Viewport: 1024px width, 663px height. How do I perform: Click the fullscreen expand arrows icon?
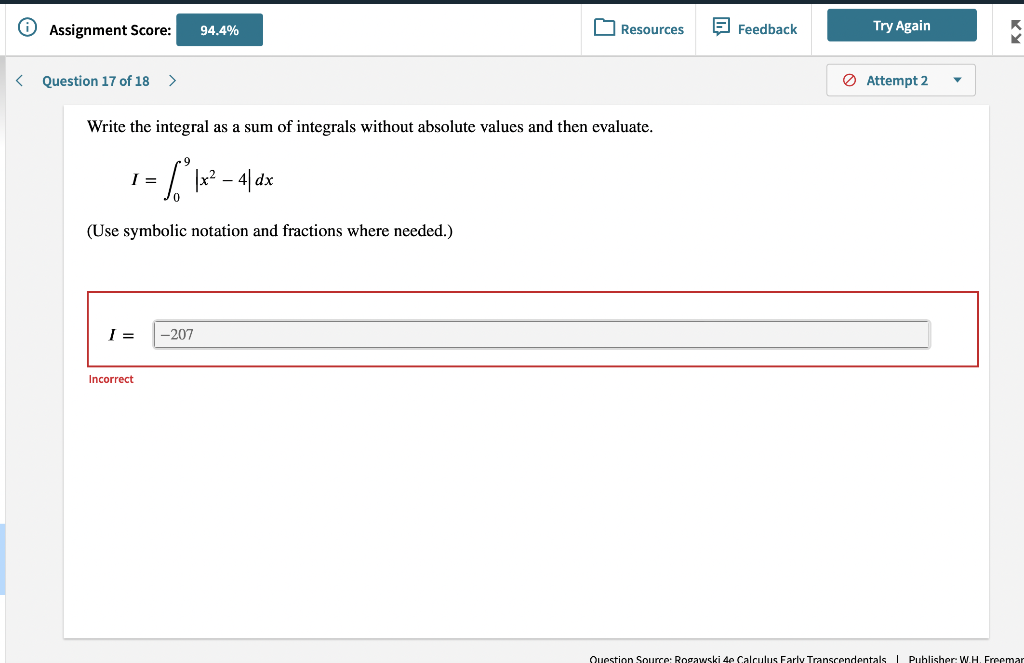click(1014, 30)
